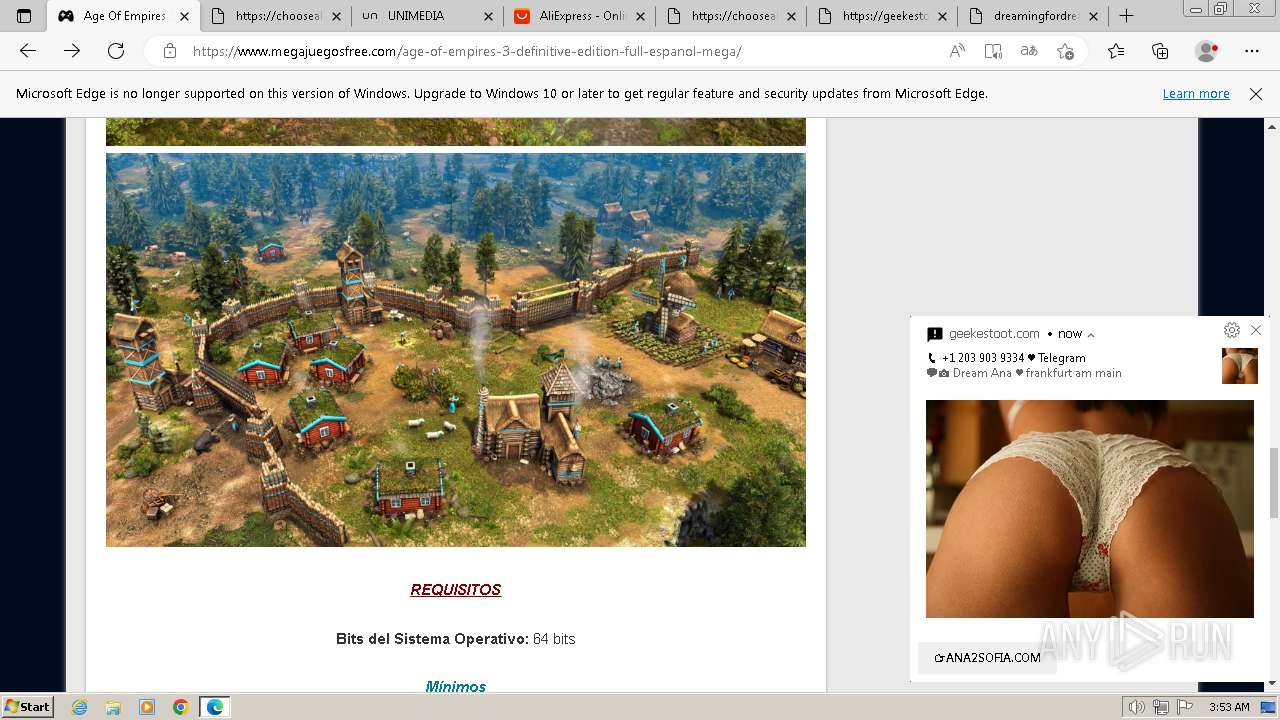Open a new tab

coord(1126,16)
